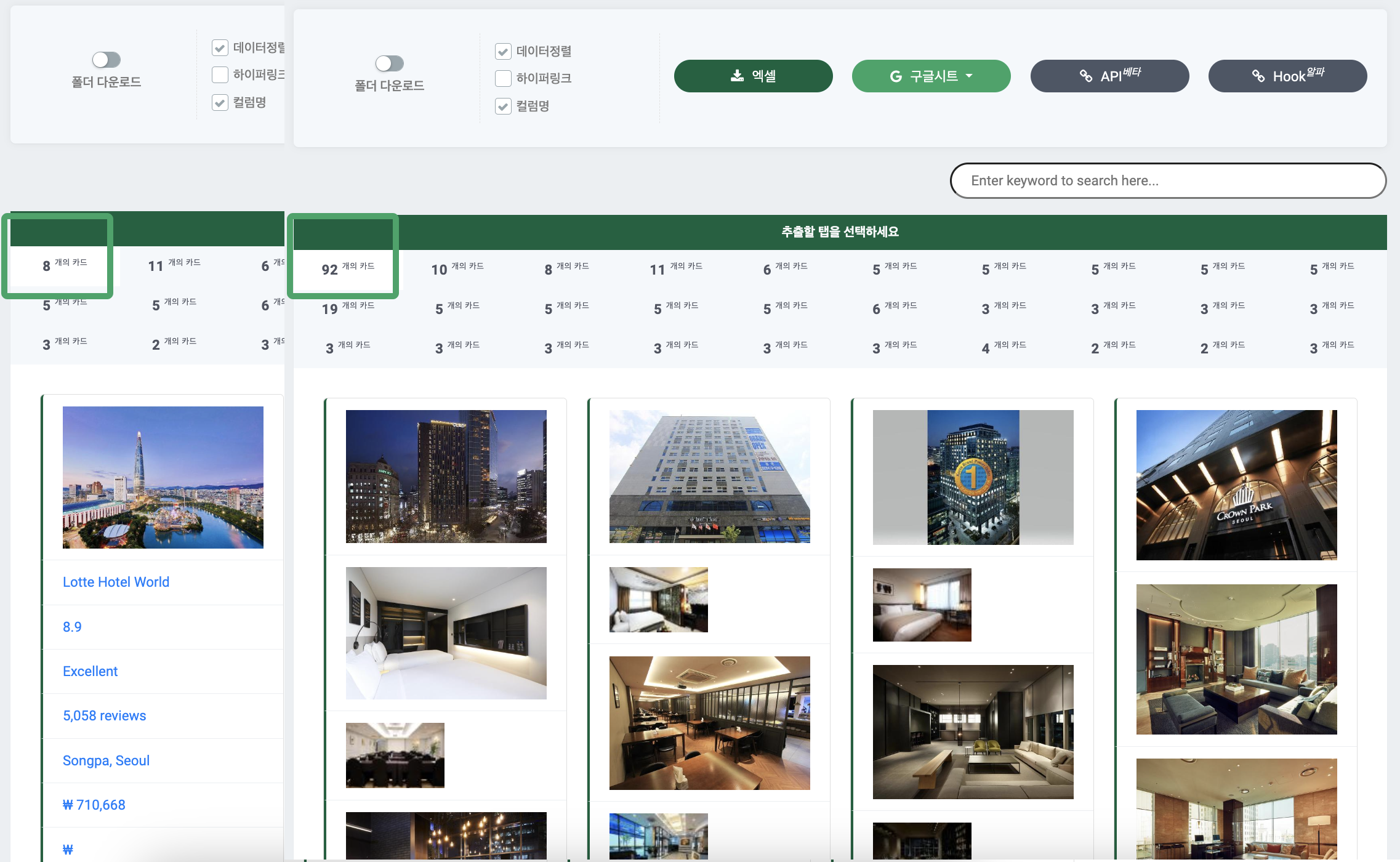
Task: Select the 19 cards tab
Action: click(347, 308)
